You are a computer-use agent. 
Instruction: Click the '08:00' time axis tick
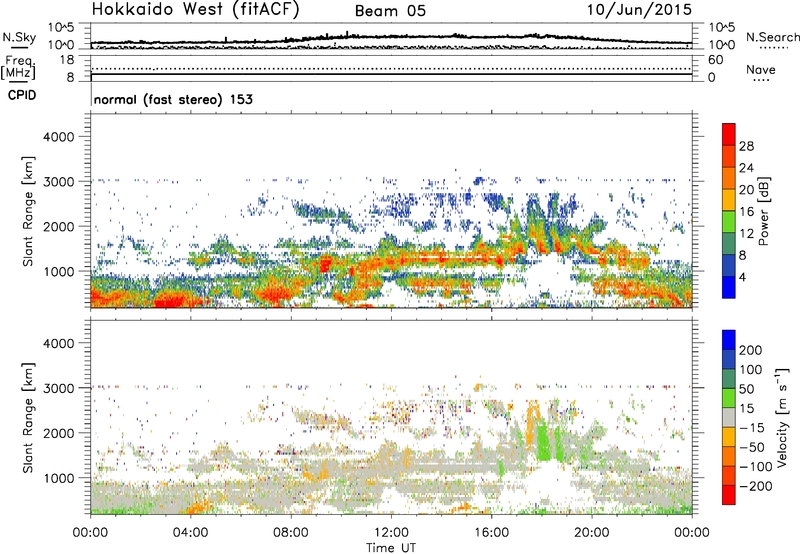click(x=290, y=533)
